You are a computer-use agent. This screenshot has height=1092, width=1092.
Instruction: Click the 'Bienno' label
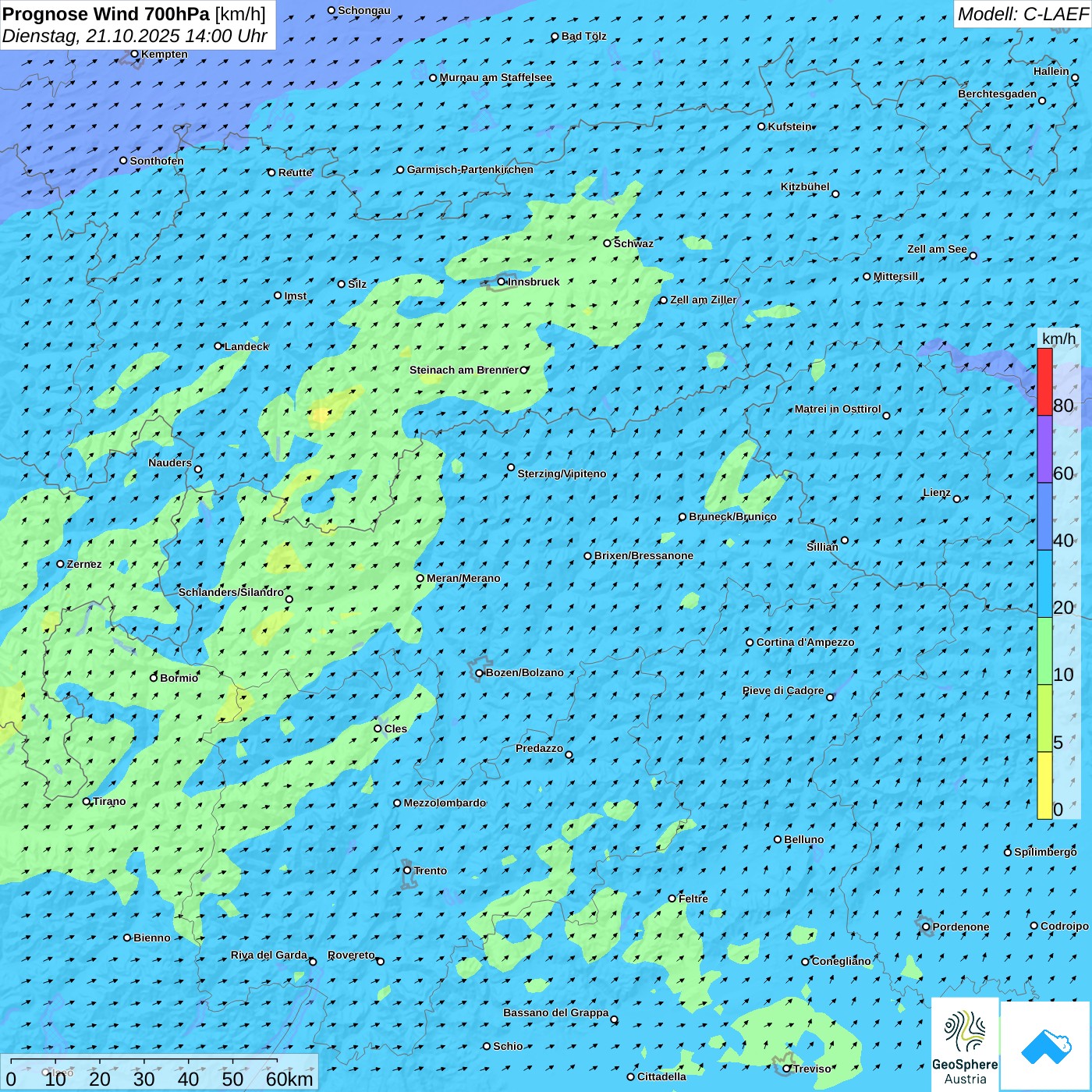pos(152,938)
